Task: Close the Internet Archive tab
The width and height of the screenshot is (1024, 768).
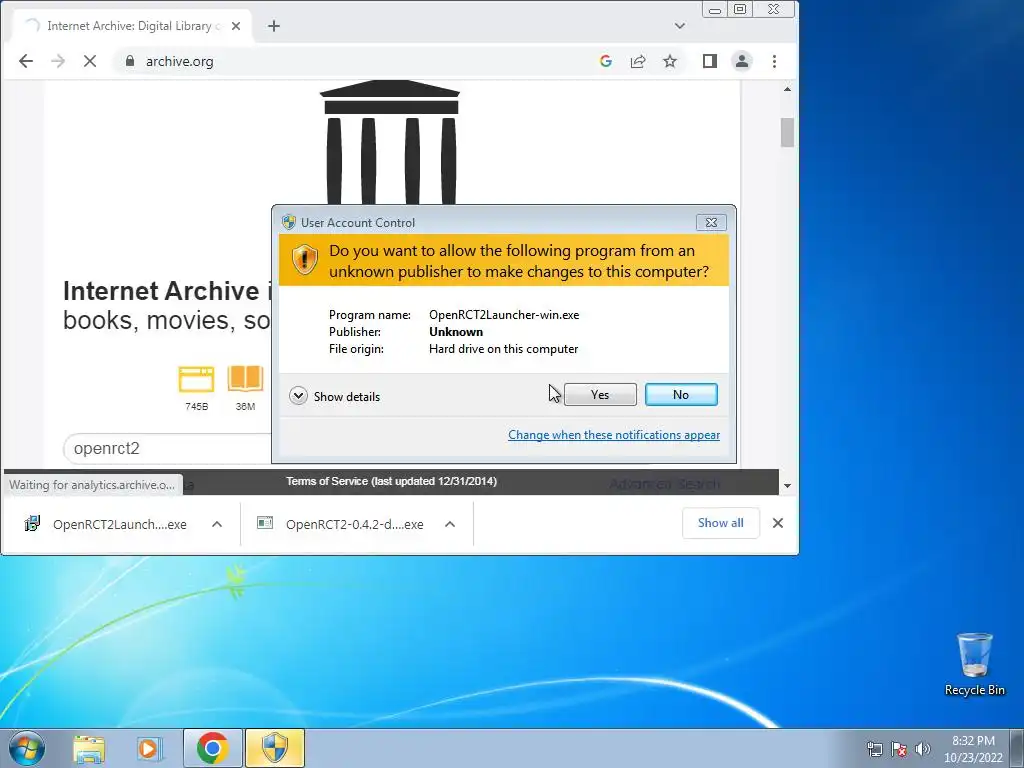Action: tap(236, 26)
